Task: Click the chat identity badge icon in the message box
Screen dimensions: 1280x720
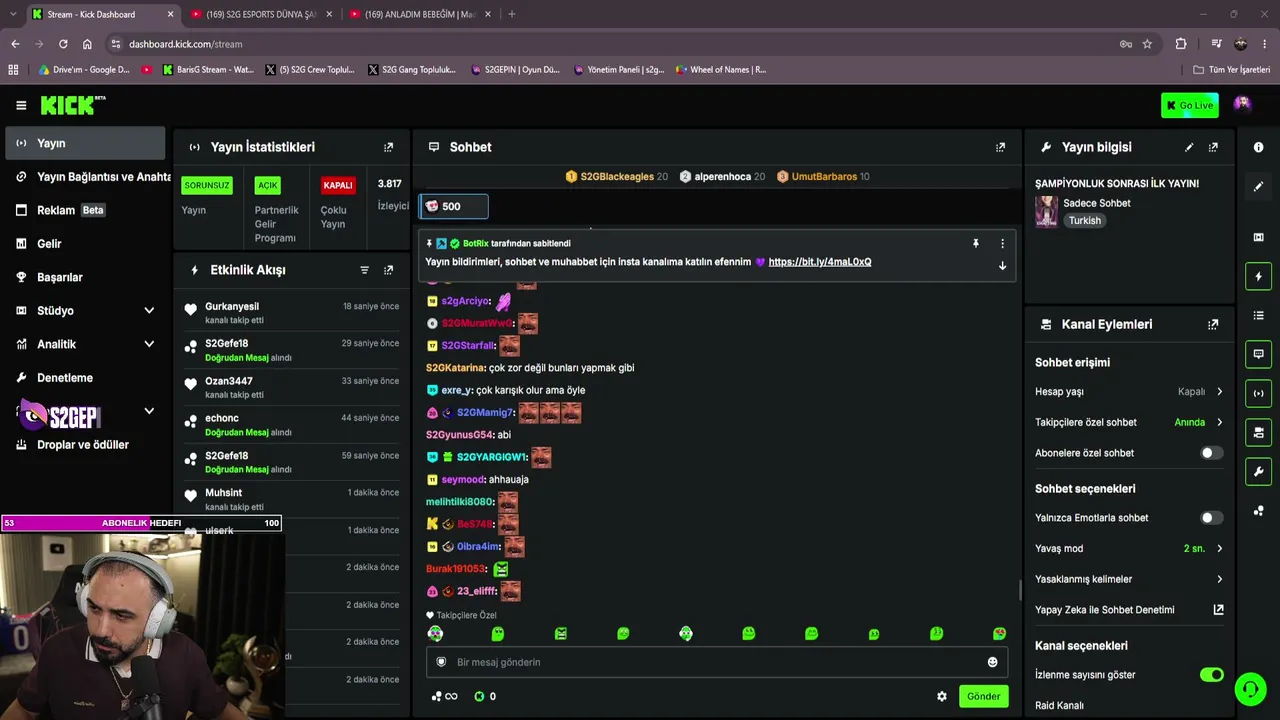Action: 441,662
